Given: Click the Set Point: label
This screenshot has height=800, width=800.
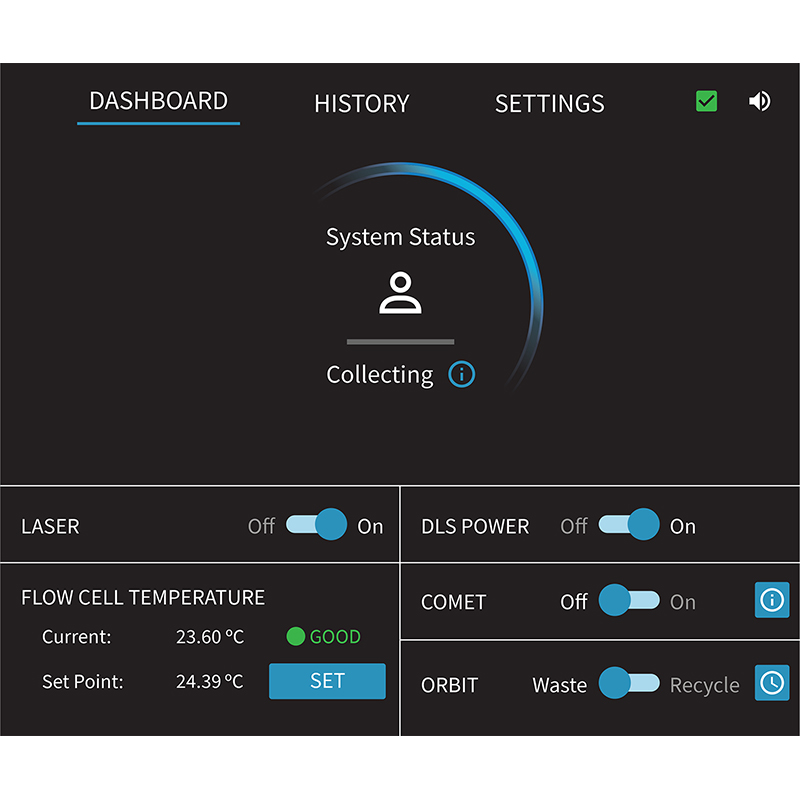Looking at the screenshot, I should 83,682.
